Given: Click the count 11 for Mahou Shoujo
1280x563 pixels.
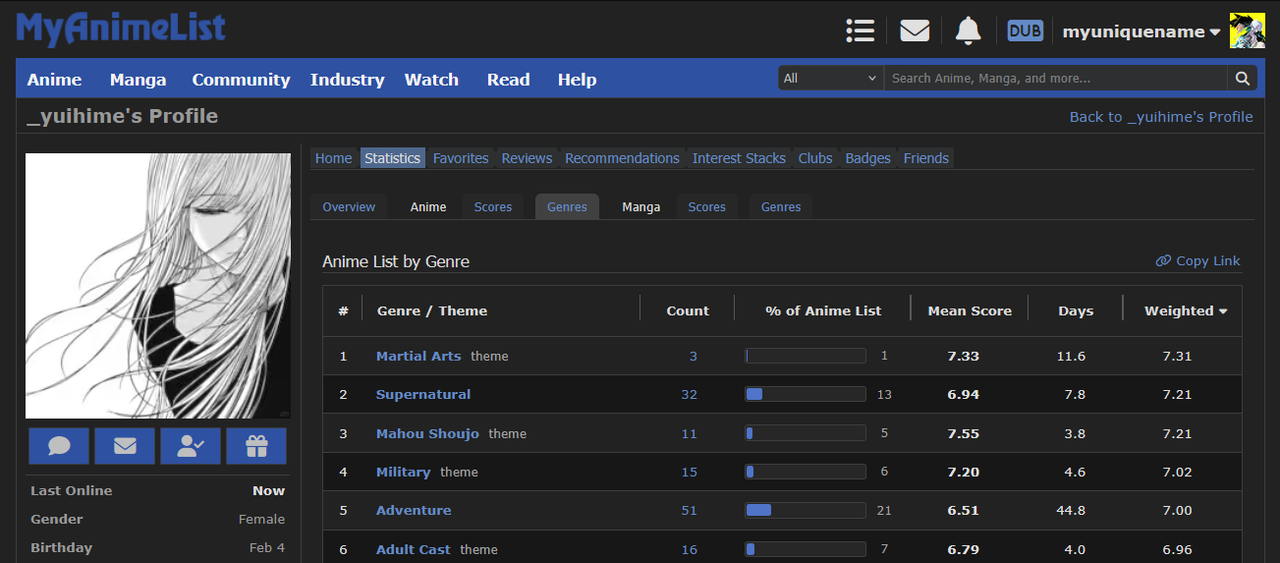Looking at the screenshot, I should click(689, 433).
